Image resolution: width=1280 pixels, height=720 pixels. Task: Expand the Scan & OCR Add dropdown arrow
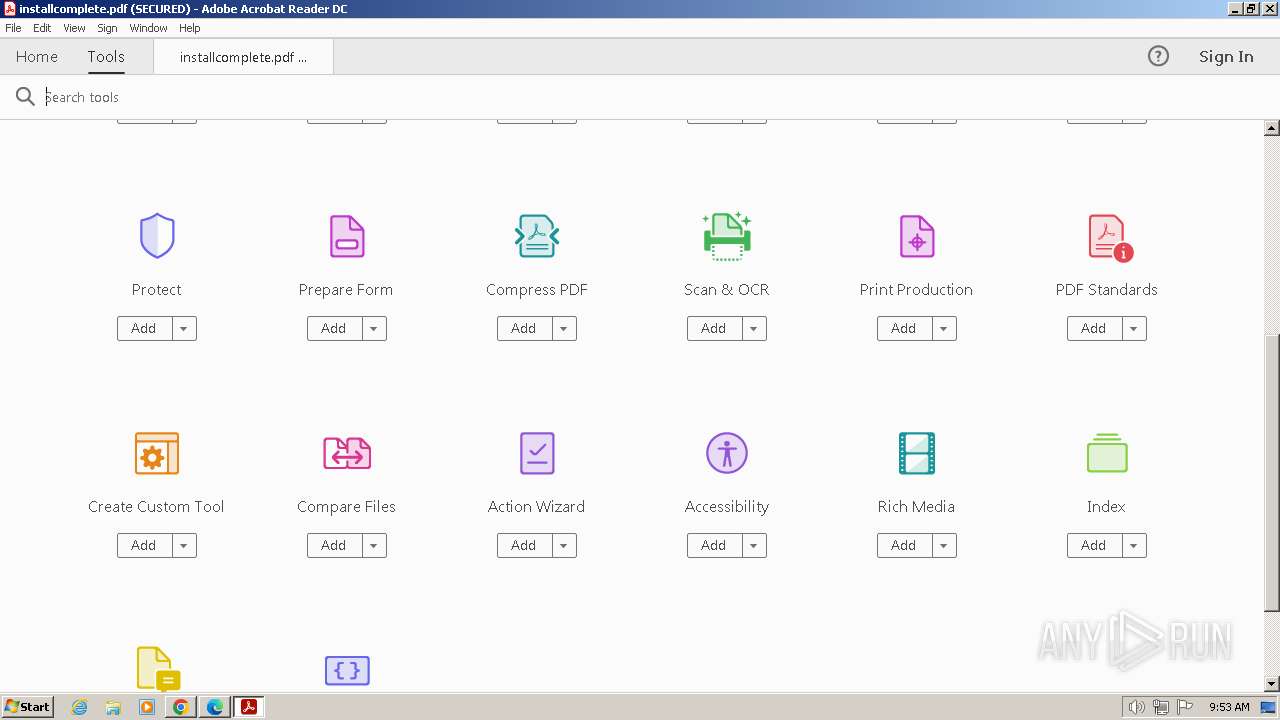tap(754, 328)
